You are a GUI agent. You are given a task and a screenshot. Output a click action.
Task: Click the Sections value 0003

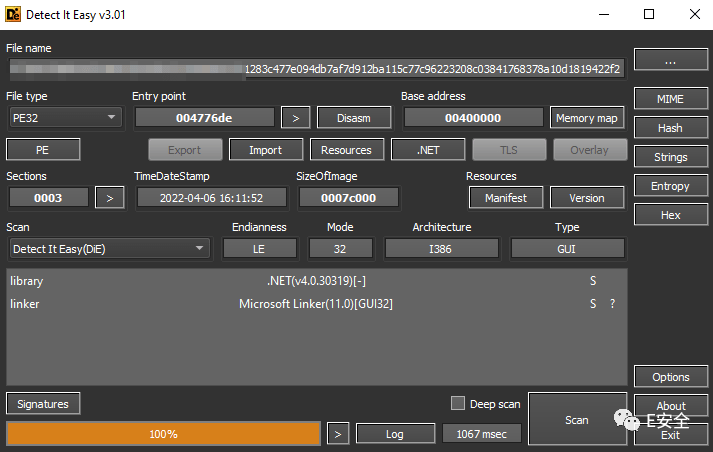pos(48,198)
